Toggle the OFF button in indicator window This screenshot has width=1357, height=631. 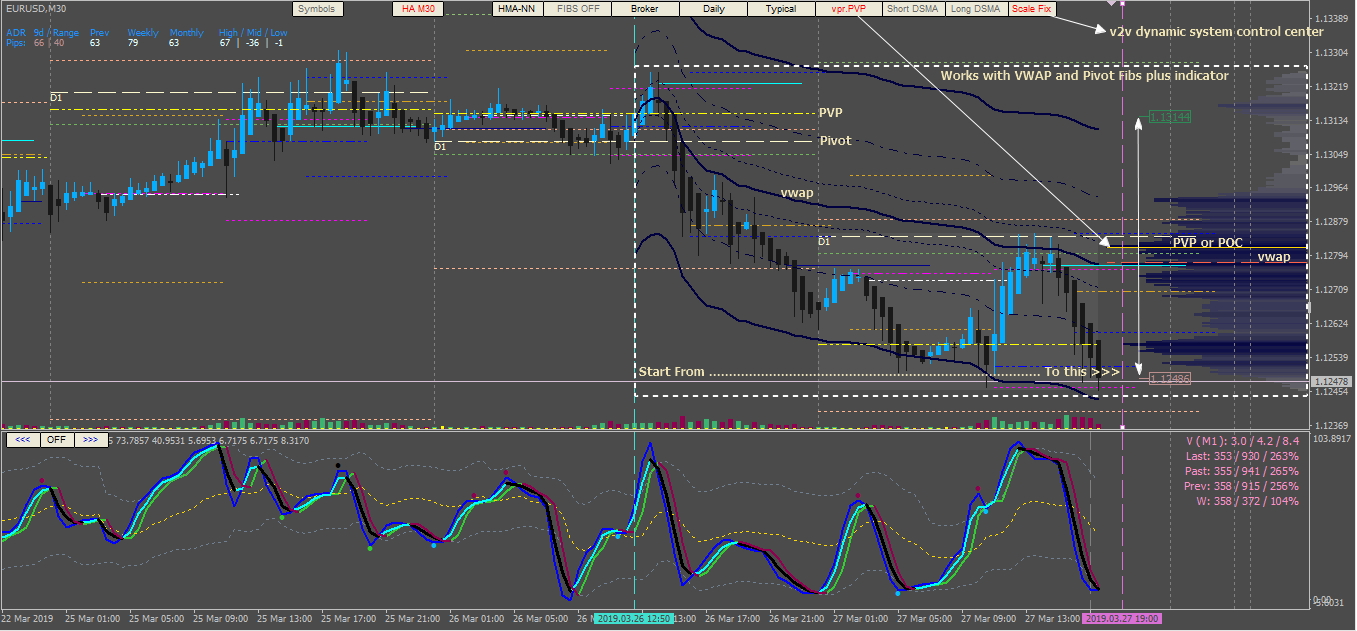point(56,439)
